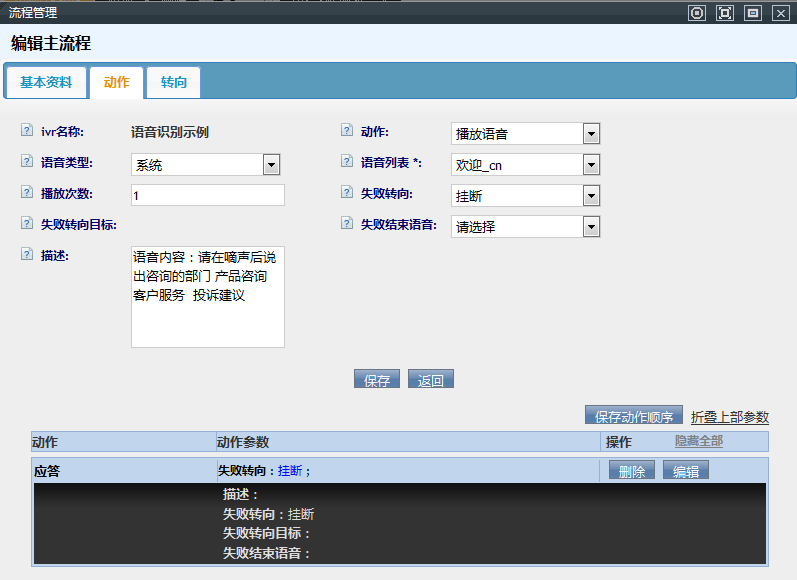Viewport: 797px width, 580px height.
Task: Click help icon beside ivr名称
Action: click(x=27, y=131)
